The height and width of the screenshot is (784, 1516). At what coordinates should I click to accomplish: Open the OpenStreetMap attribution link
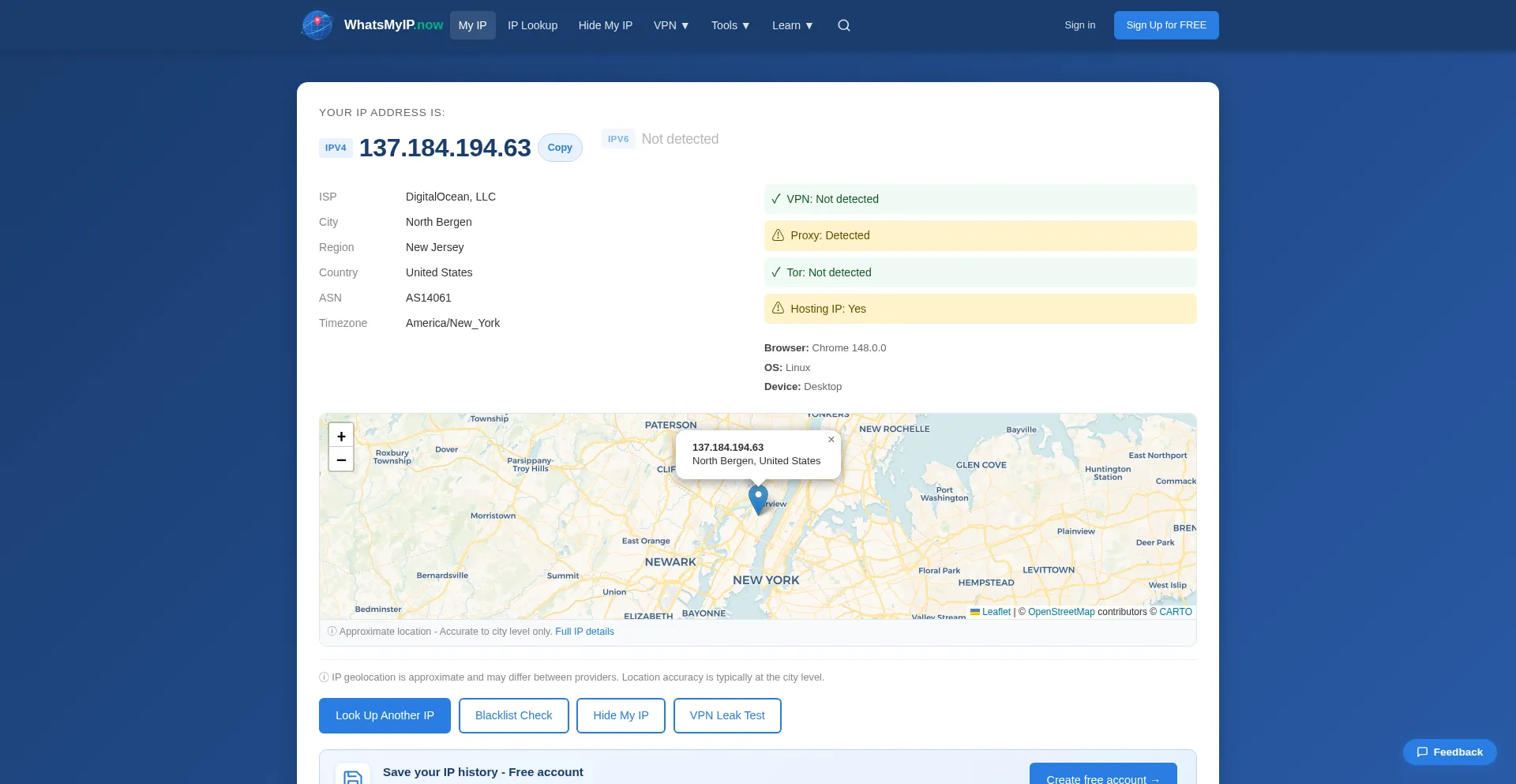[x=1061, y=612]
